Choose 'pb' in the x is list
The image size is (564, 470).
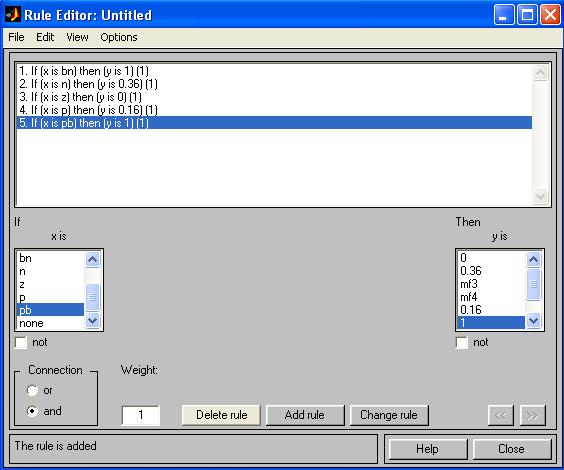tap(50, 310)
